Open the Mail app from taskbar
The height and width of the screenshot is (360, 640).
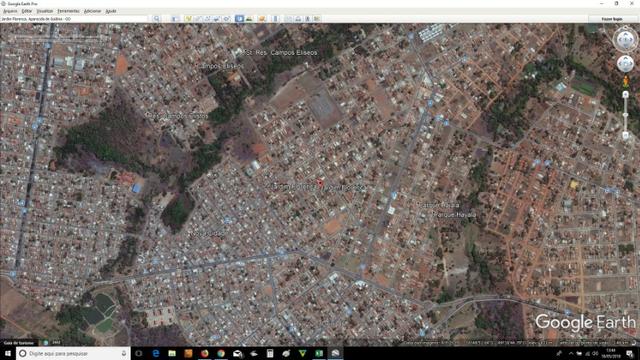pyautogui.click(x=237, y=353)
